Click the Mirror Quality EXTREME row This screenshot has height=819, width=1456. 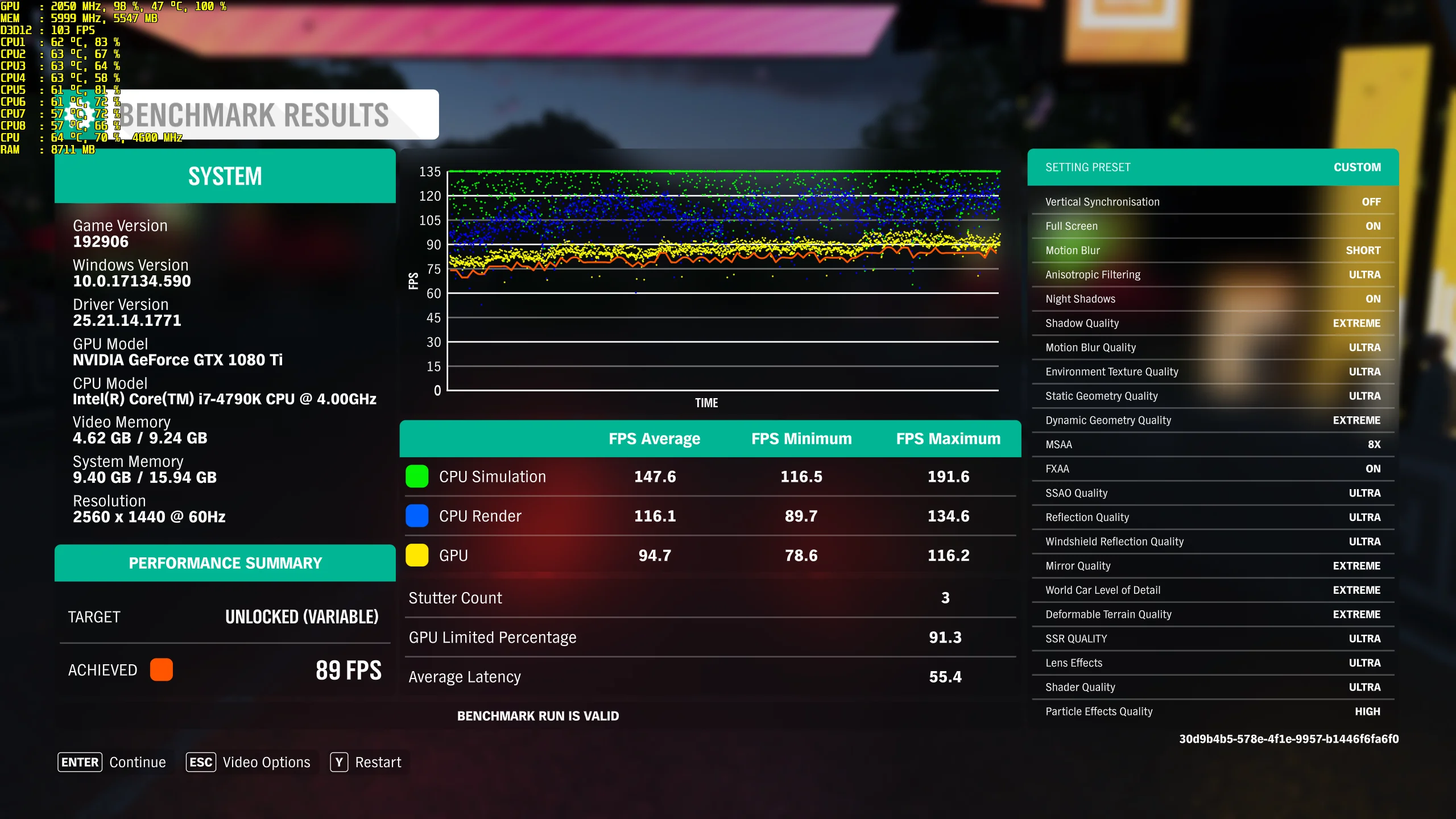tap(1213, 566)
